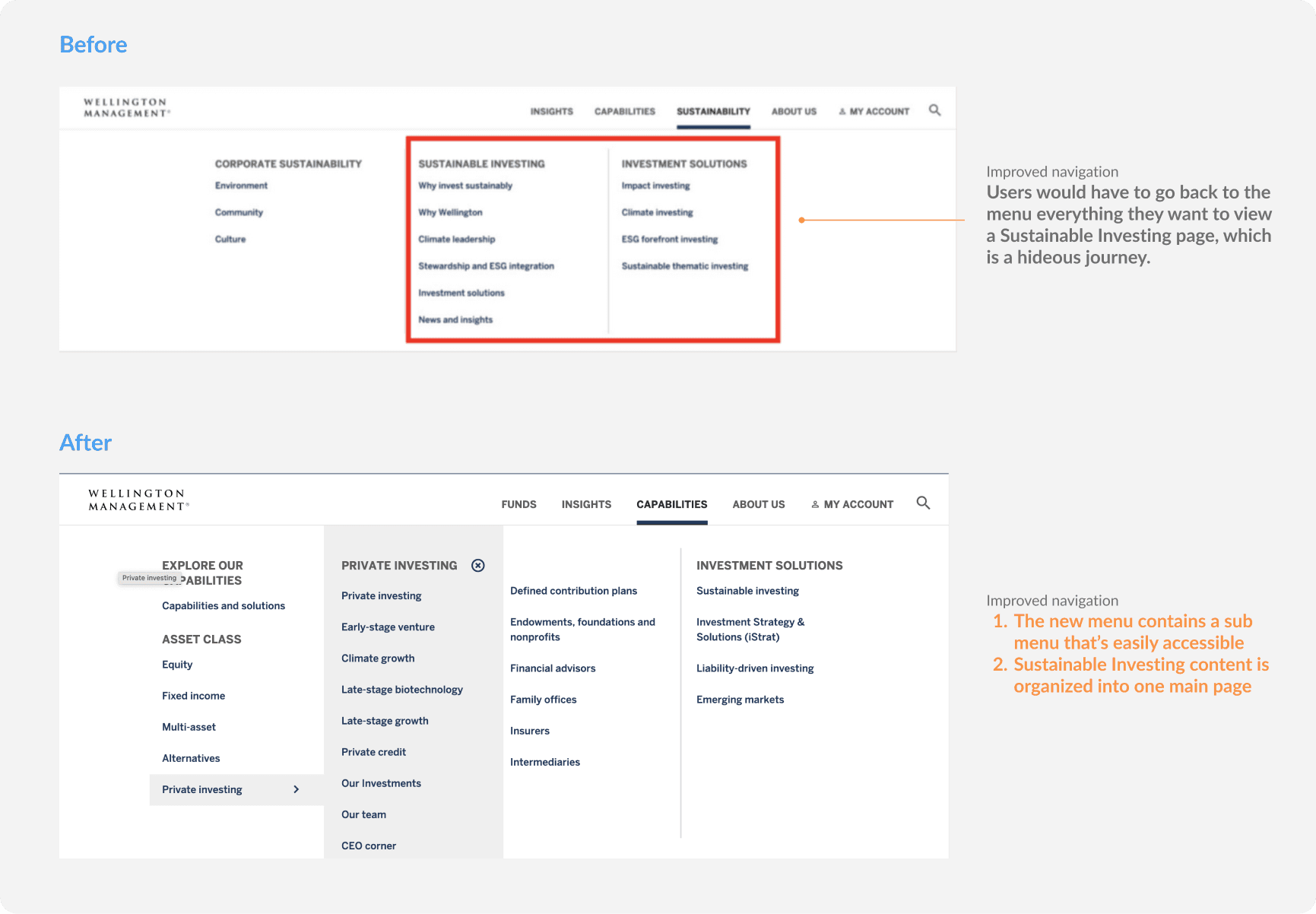
Task: Open Stewardship and ESG integration link
Action: tap(486, 266)
